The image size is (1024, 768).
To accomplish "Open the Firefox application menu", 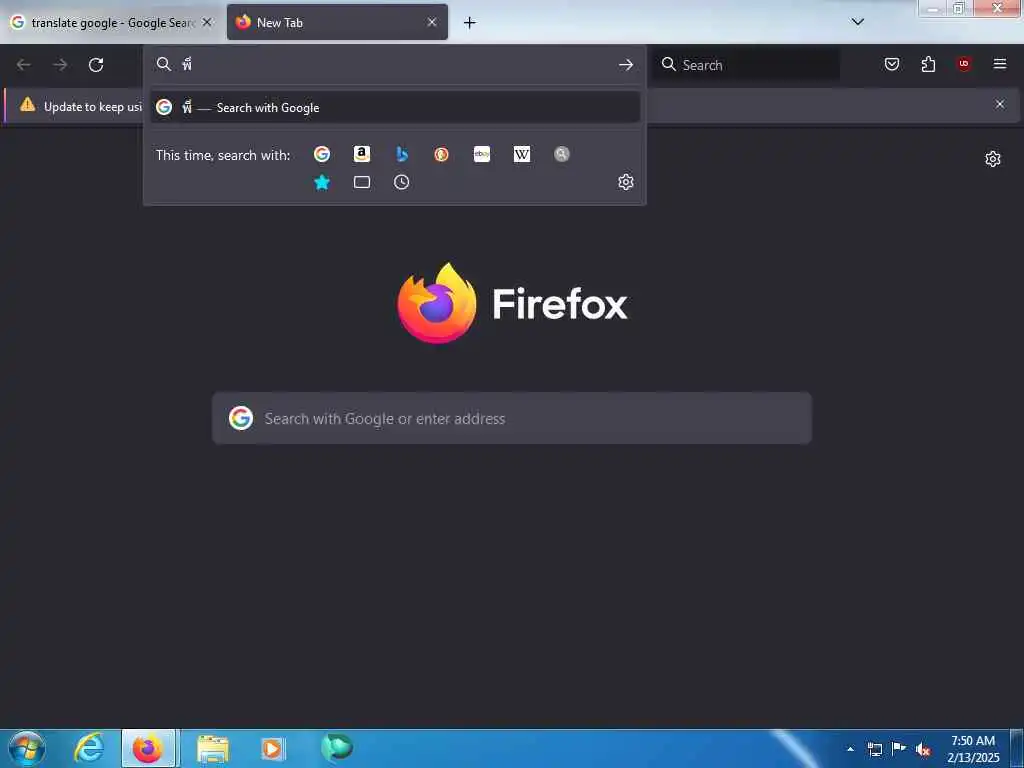I will pos(1000,64).
